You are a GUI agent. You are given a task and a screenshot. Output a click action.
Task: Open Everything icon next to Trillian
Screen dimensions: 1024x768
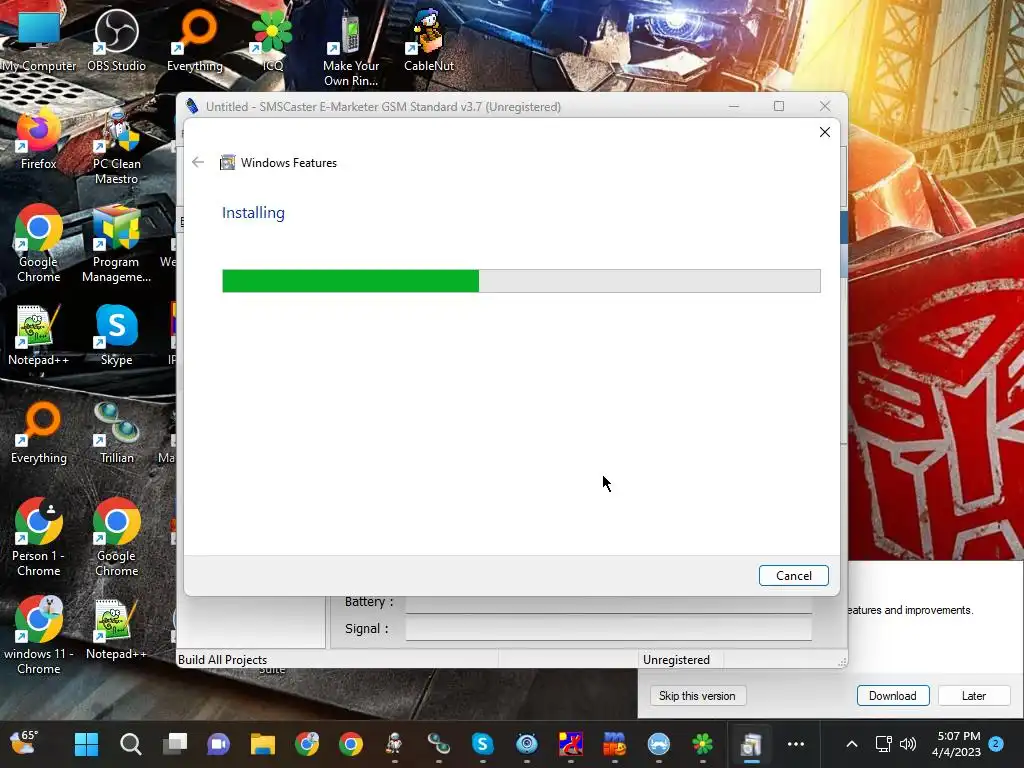pyautogui.click(x=39, y=432)
